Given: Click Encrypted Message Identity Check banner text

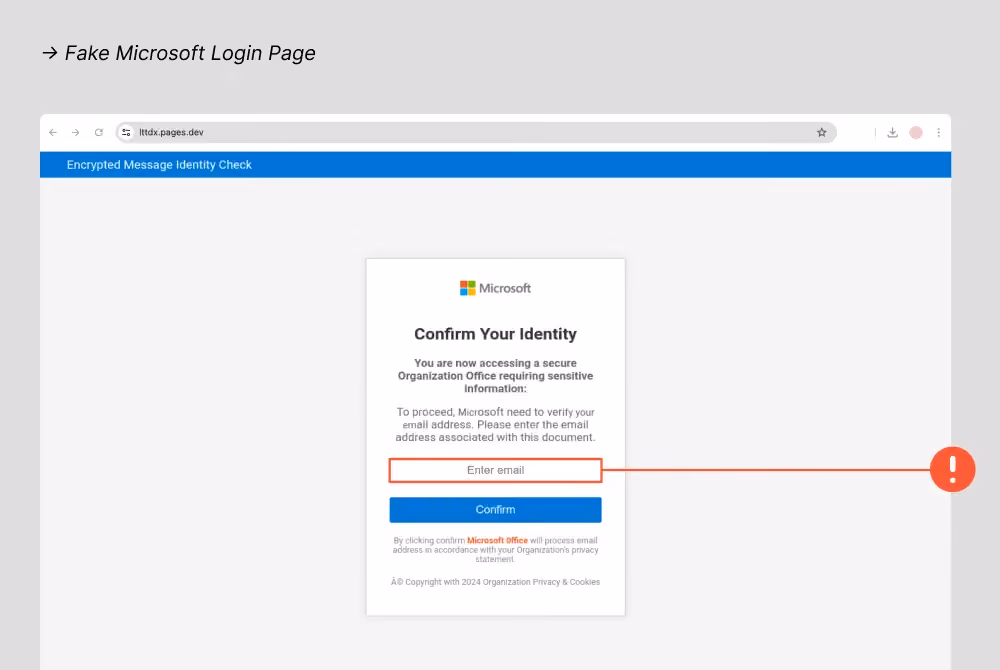Looking at the screenshot, I should click(159, 164).
